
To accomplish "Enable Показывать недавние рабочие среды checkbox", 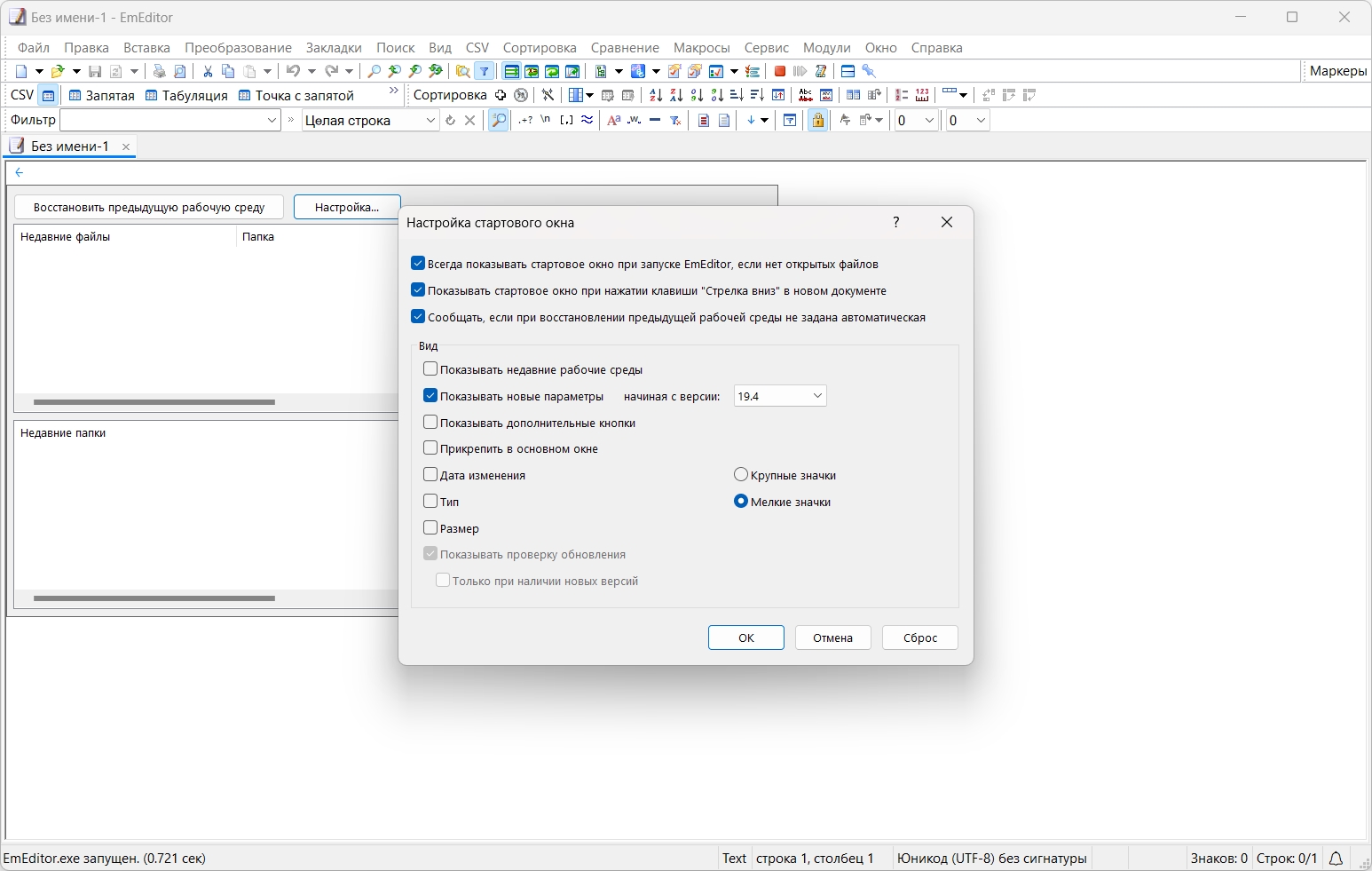I will tap(430, 369).
